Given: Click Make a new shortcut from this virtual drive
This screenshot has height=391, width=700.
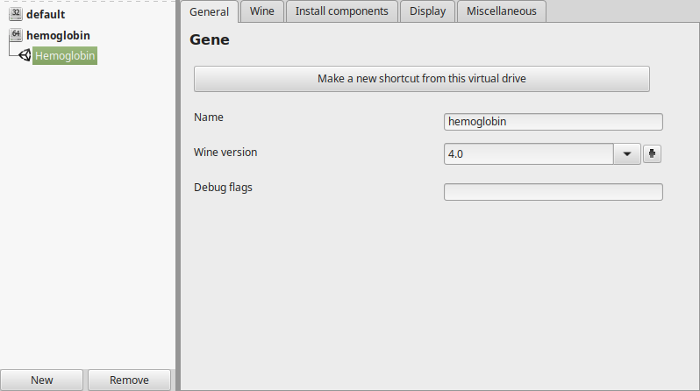Looking at the screenshot, I should pyautogui.click(x=422, y=79).
